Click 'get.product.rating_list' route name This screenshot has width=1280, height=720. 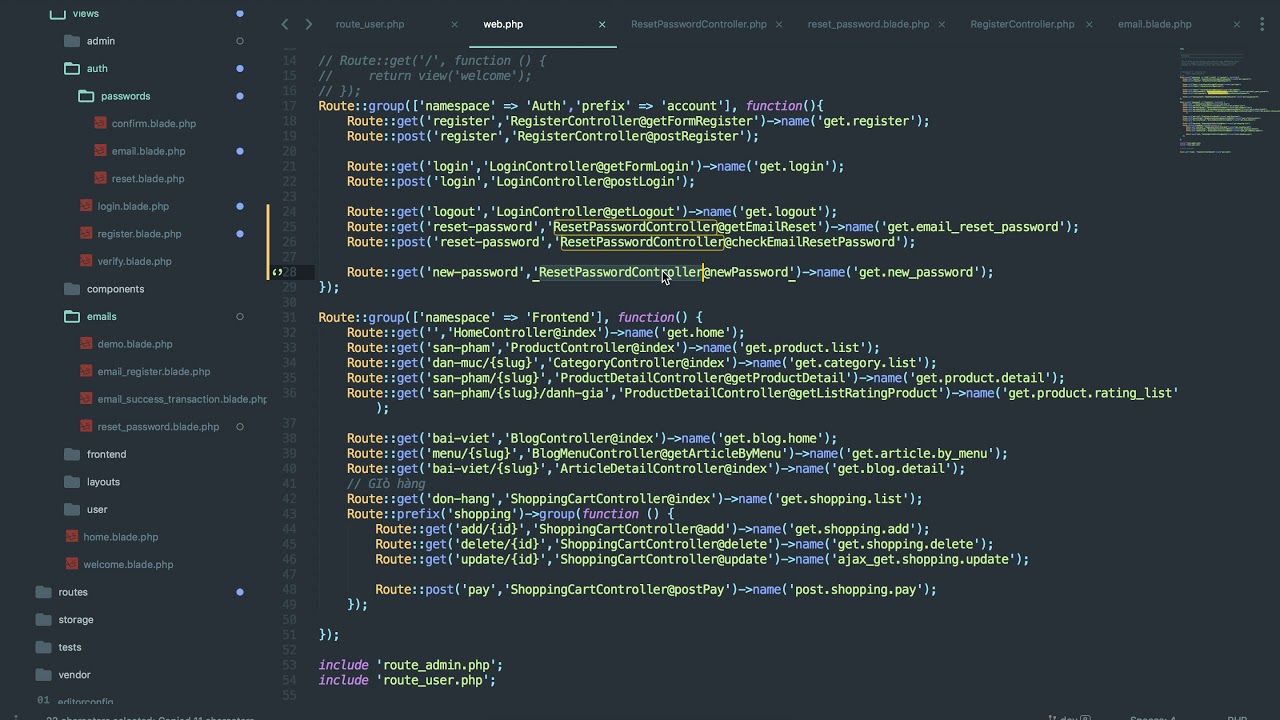coord(1089,393)
